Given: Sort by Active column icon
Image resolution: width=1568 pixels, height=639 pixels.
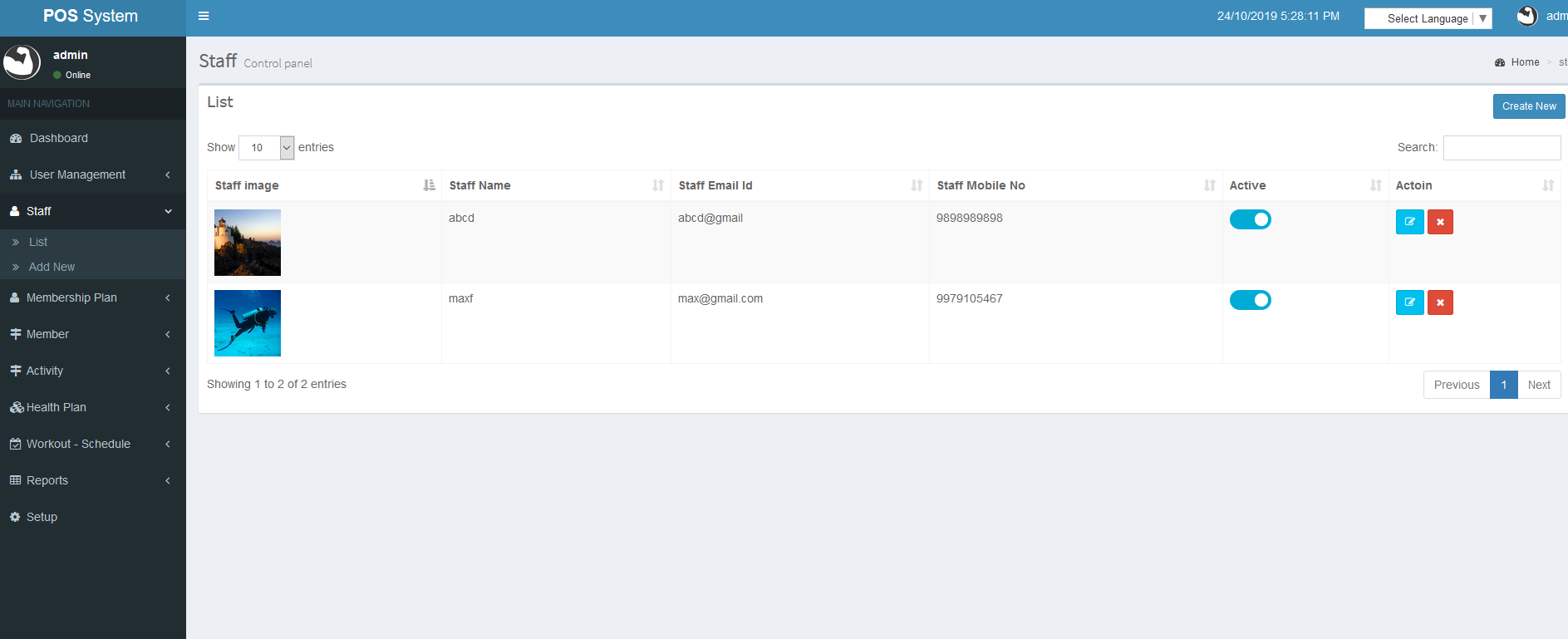Looking at the screenshot, I should (1376, 185).
